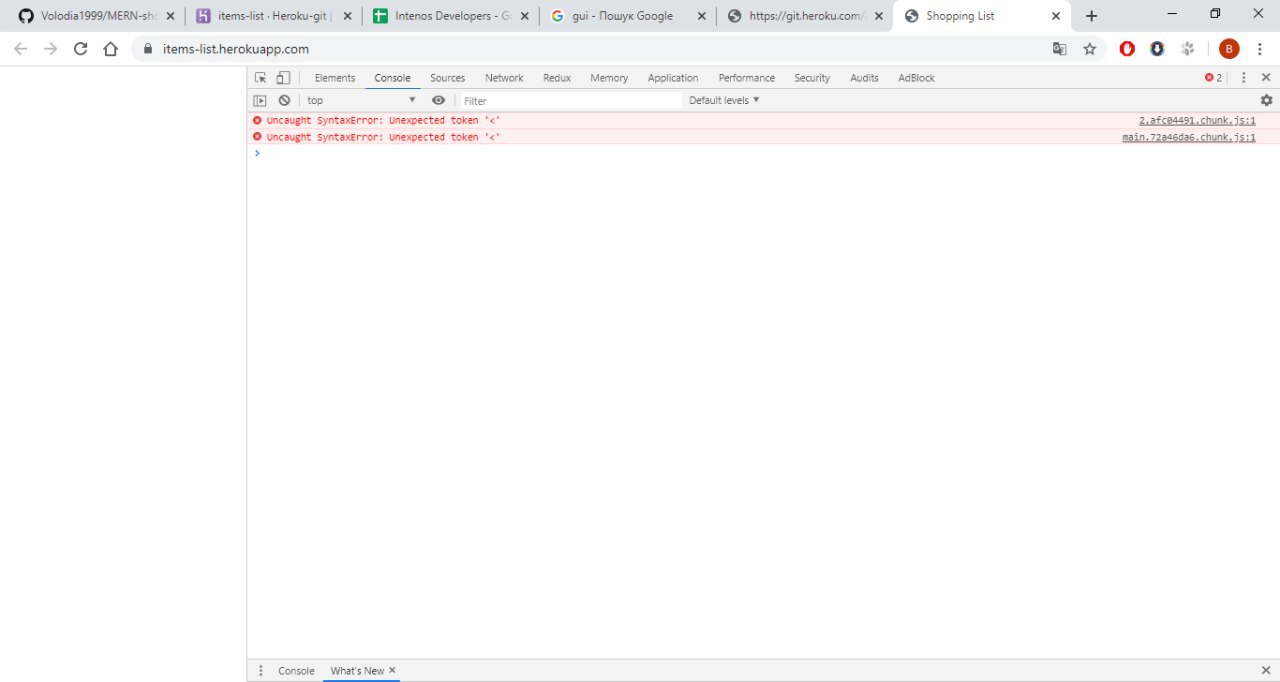Close the gui Google search tab
The image size is (1280, 682).
coord(701,16)
